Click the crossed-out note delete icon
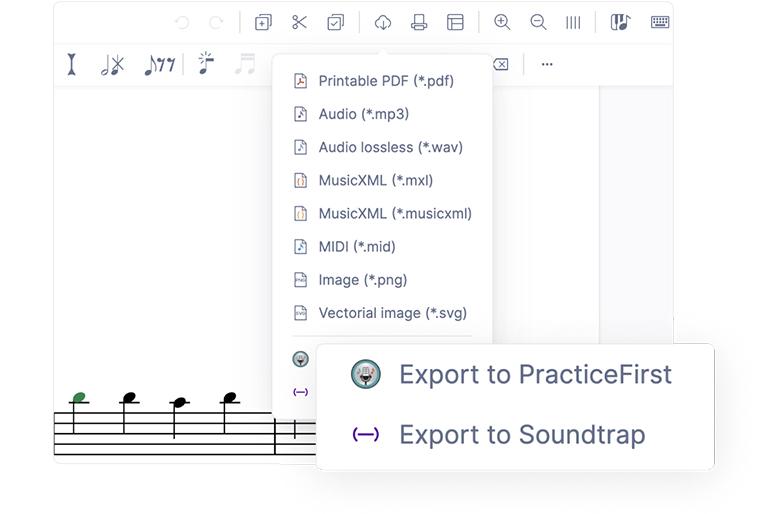This screenshot has height=514, width=768. [113, 64]
